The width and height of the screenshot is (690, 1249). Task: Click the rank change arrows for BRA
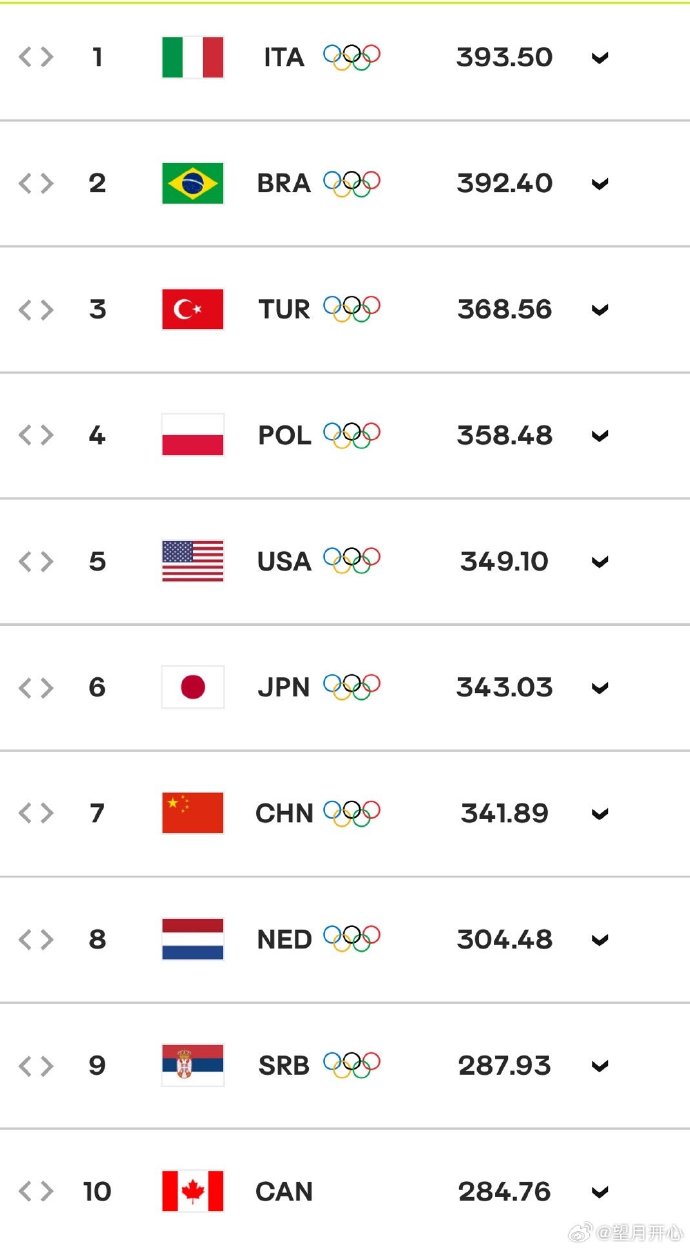(x=36, y=183)
